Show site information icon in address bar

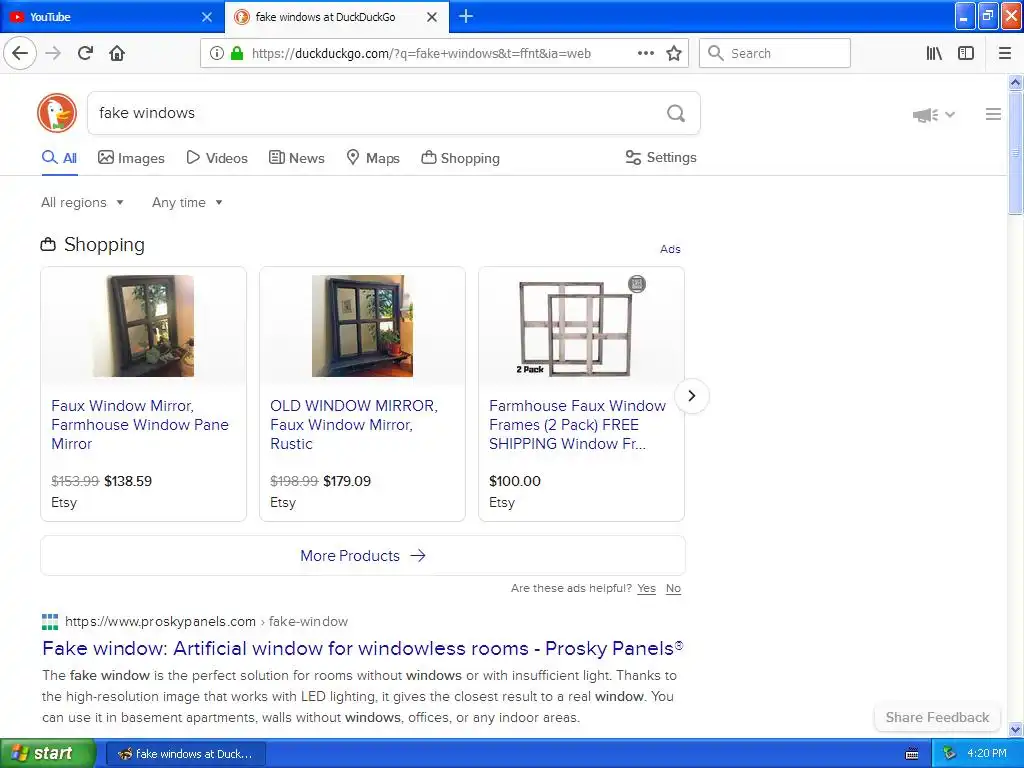[x=217, y=54]
